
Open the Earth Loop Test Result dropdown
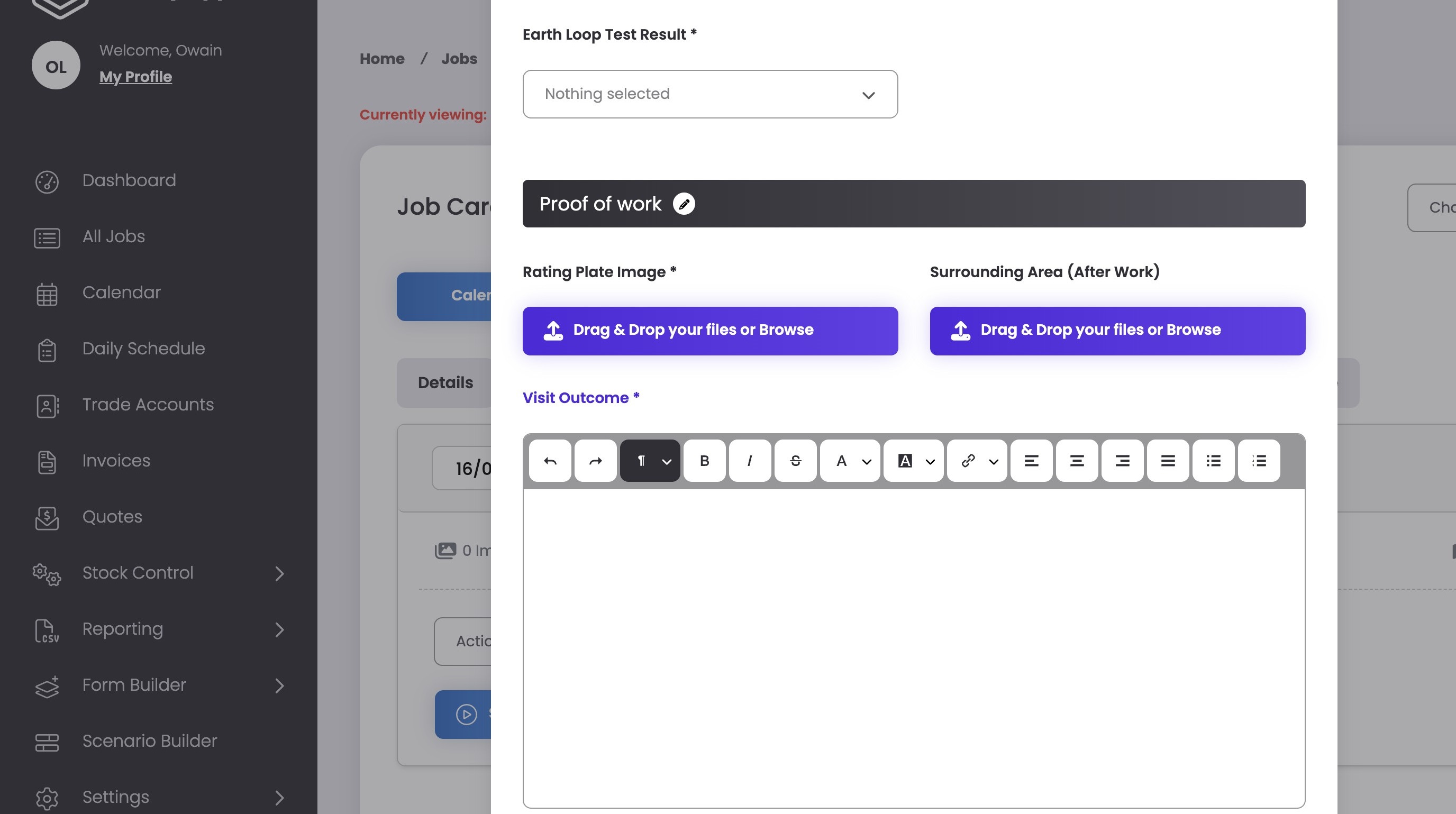point(710,94)
